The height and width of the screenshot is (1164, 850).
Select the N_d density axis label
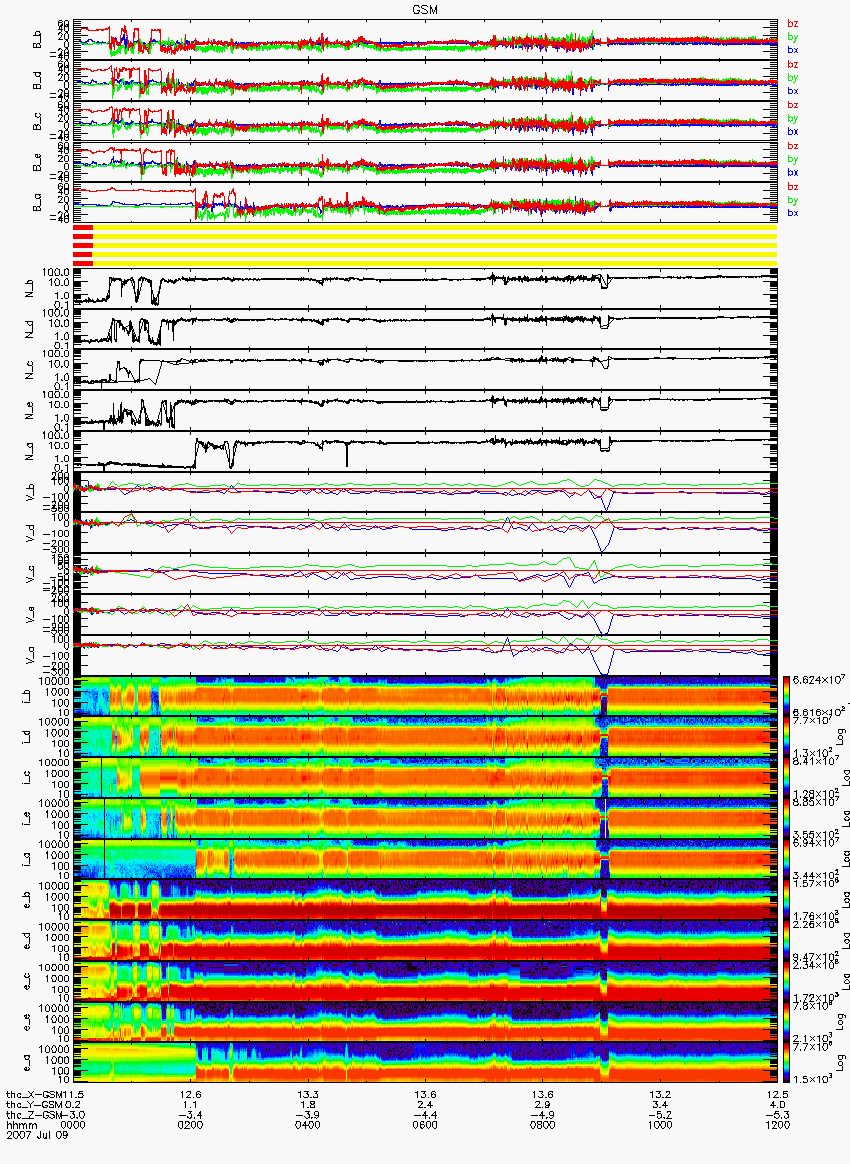pos(30,330)
